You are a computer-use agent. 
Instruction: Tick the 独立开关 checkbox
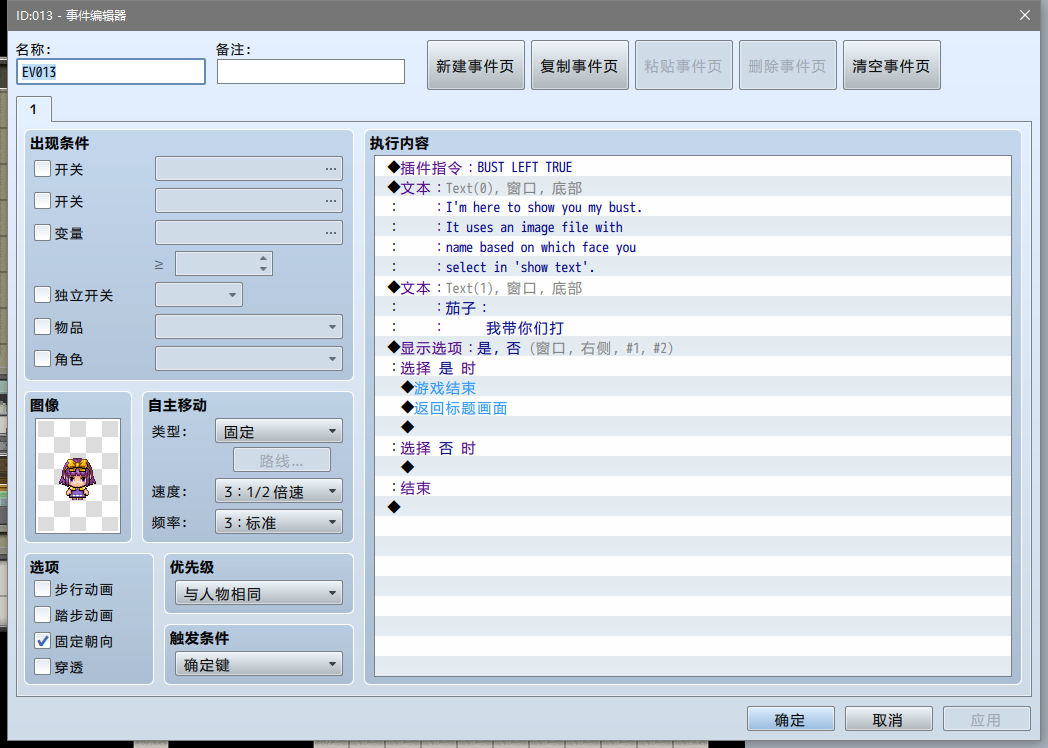[42, 295]
